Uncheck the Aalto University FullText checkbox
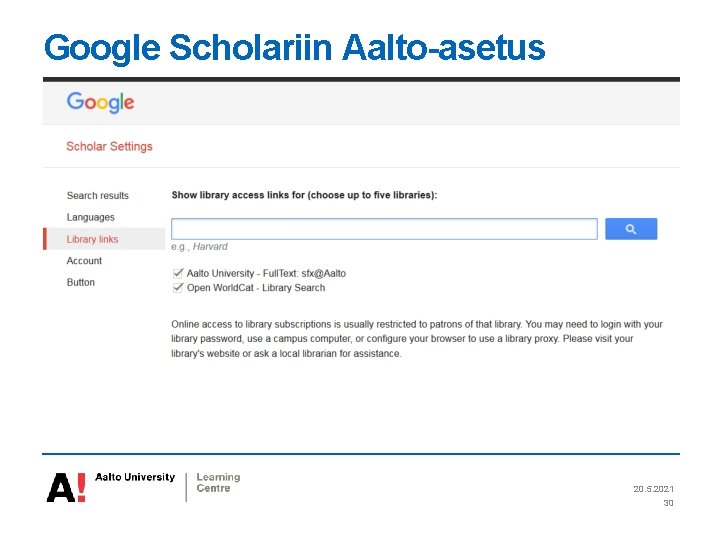Image resolution: width=720 pixels, height=540 pixels. point(178,273)
